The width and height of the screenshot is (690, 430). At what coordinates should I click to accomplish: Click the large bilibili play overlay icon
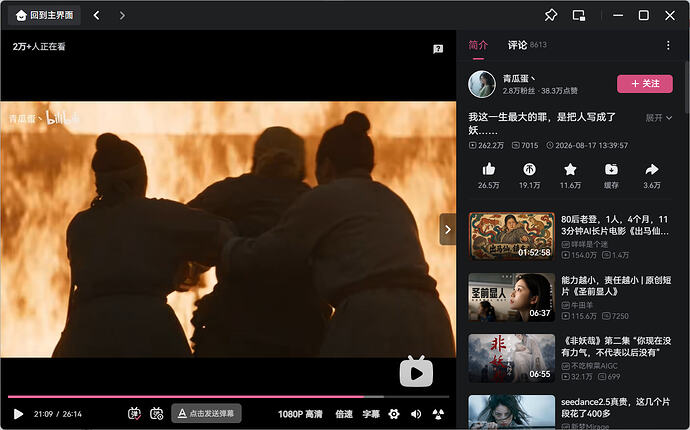(x=416, y=372)
